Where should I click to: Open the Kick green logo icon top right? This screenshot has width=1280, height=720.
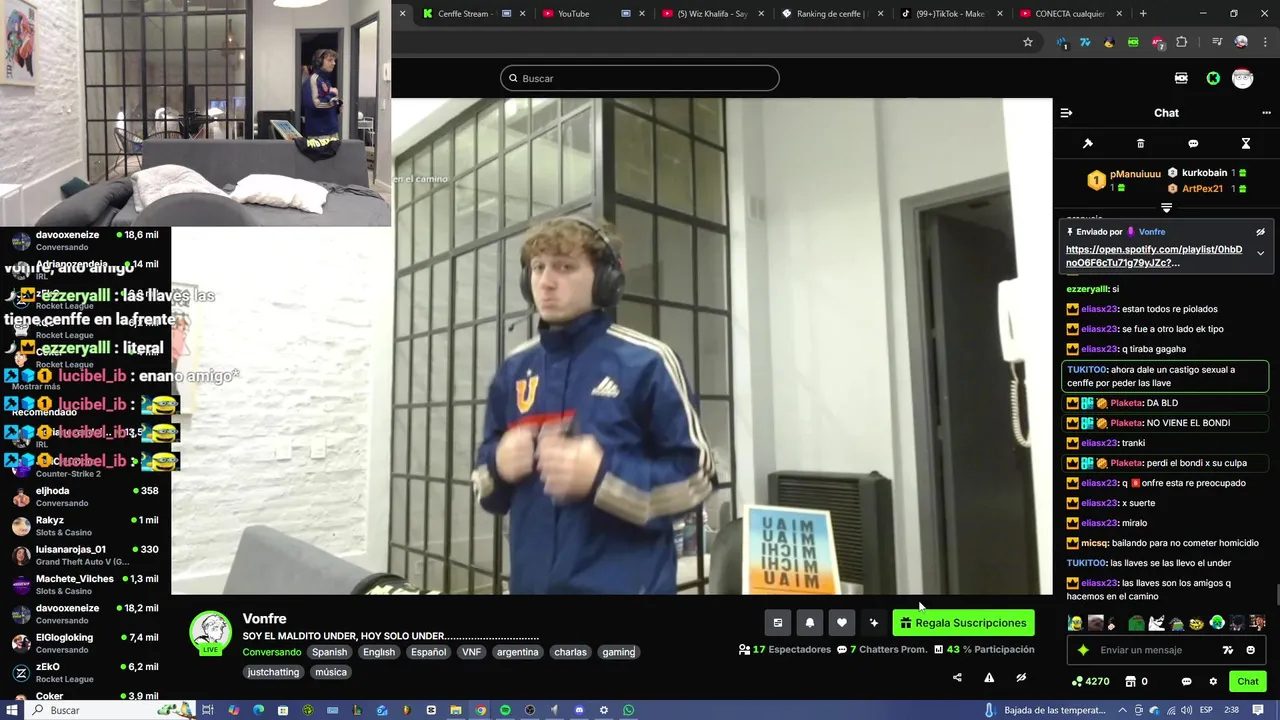(1213, 78)
